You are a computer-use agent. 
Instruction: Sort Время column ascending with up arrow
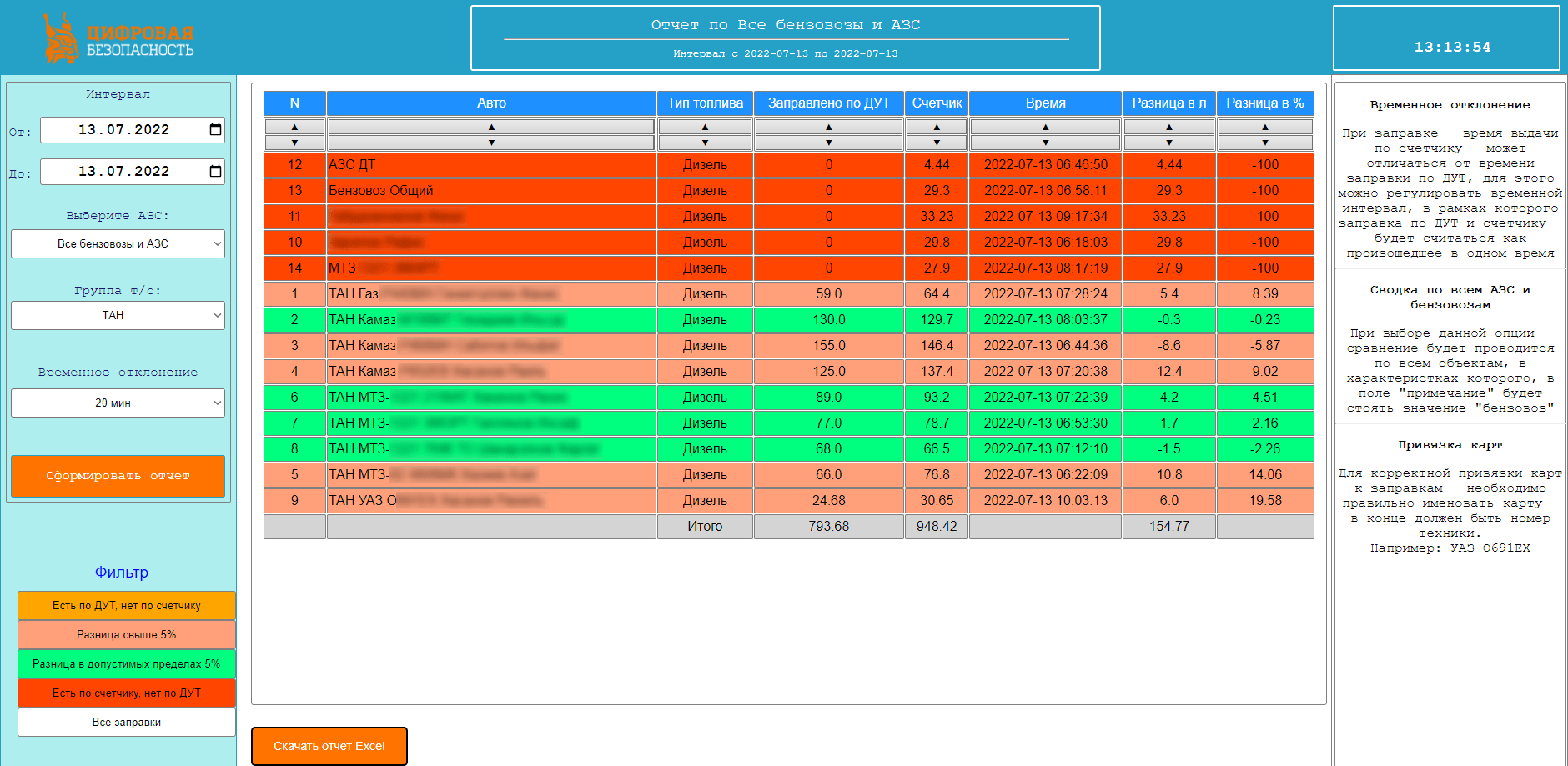coord(1045,127)
